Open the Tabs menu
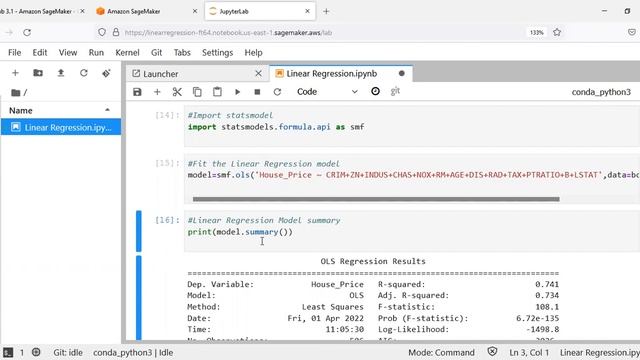Screen dimensions: 640x360 click(x=182, y=53)
